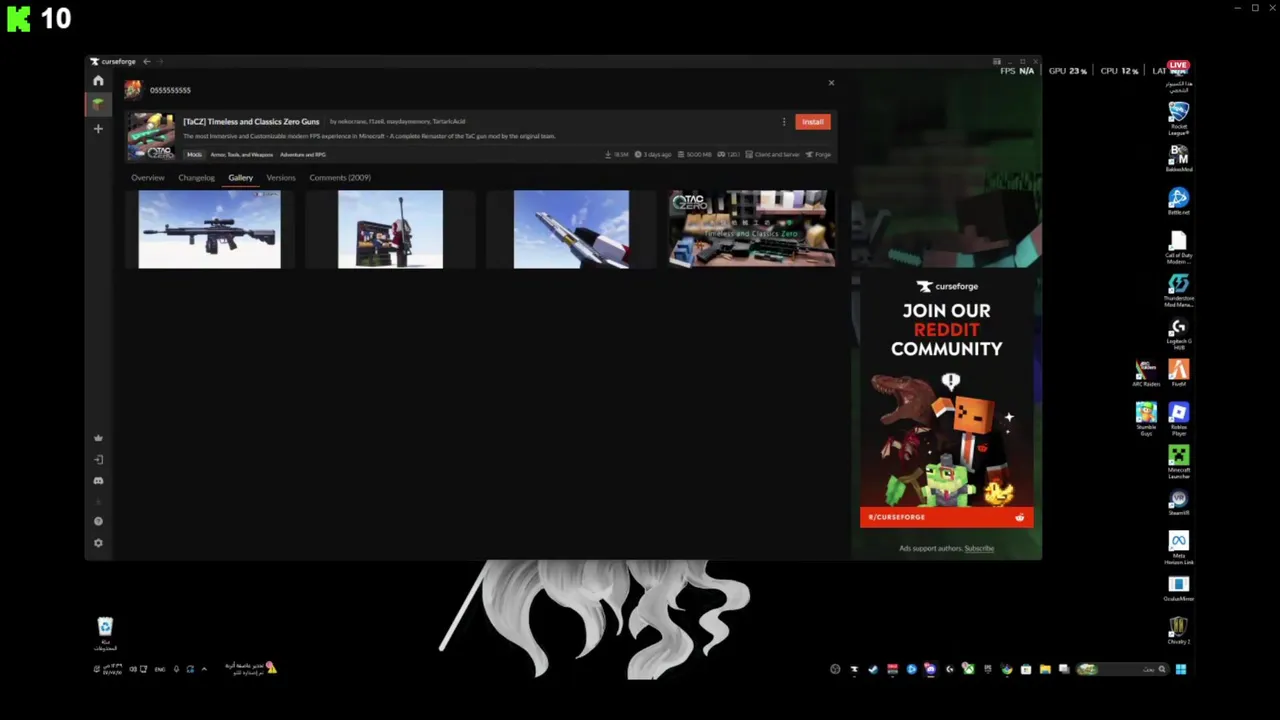
Task: Open the TAC Zero banner gallery image
Action: pyautogui.click(x=752, y=229)
